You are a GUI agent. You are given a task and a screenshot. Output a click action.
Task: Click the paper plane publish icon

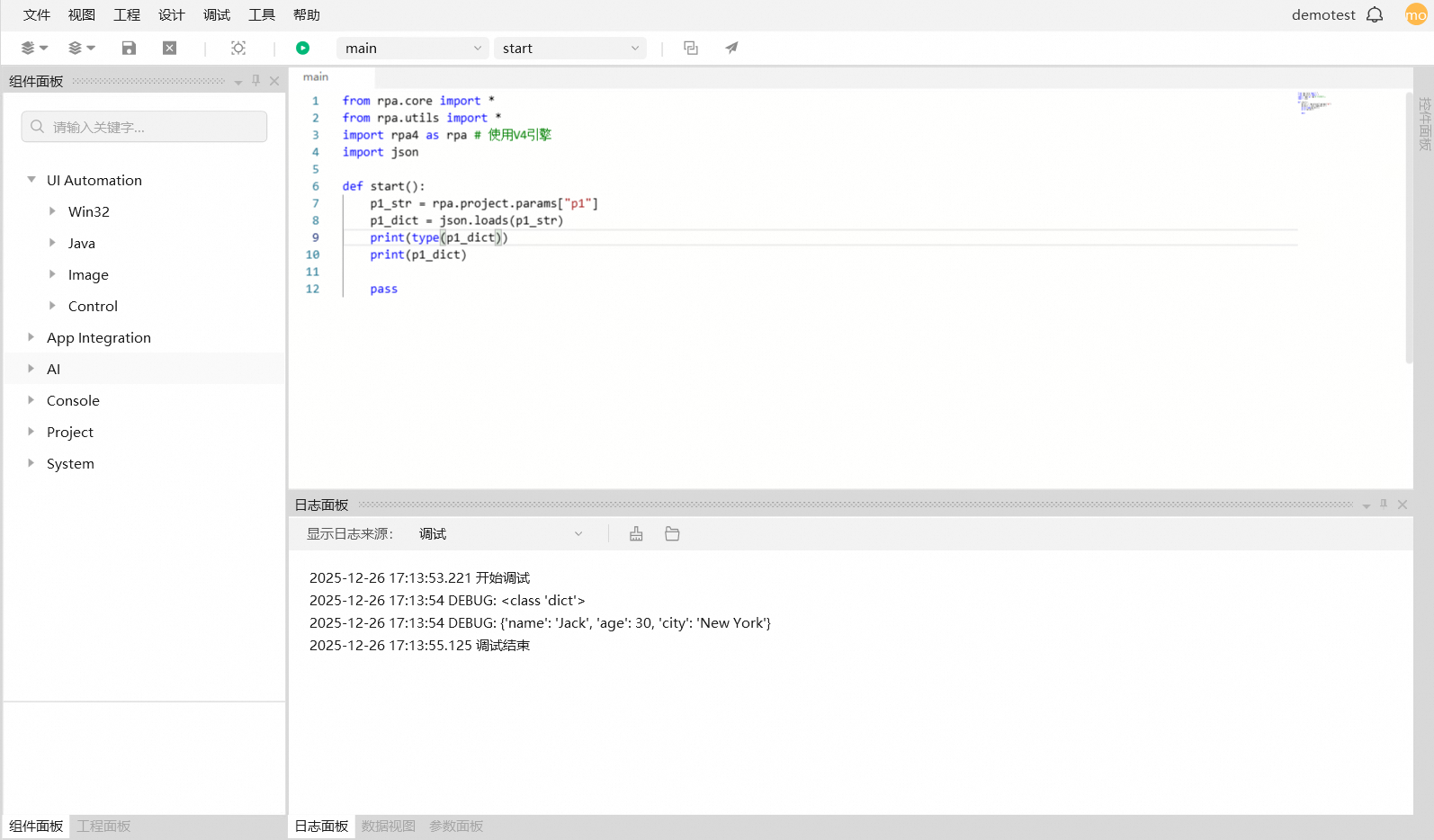pyautogui.click(x=731, y=49)
